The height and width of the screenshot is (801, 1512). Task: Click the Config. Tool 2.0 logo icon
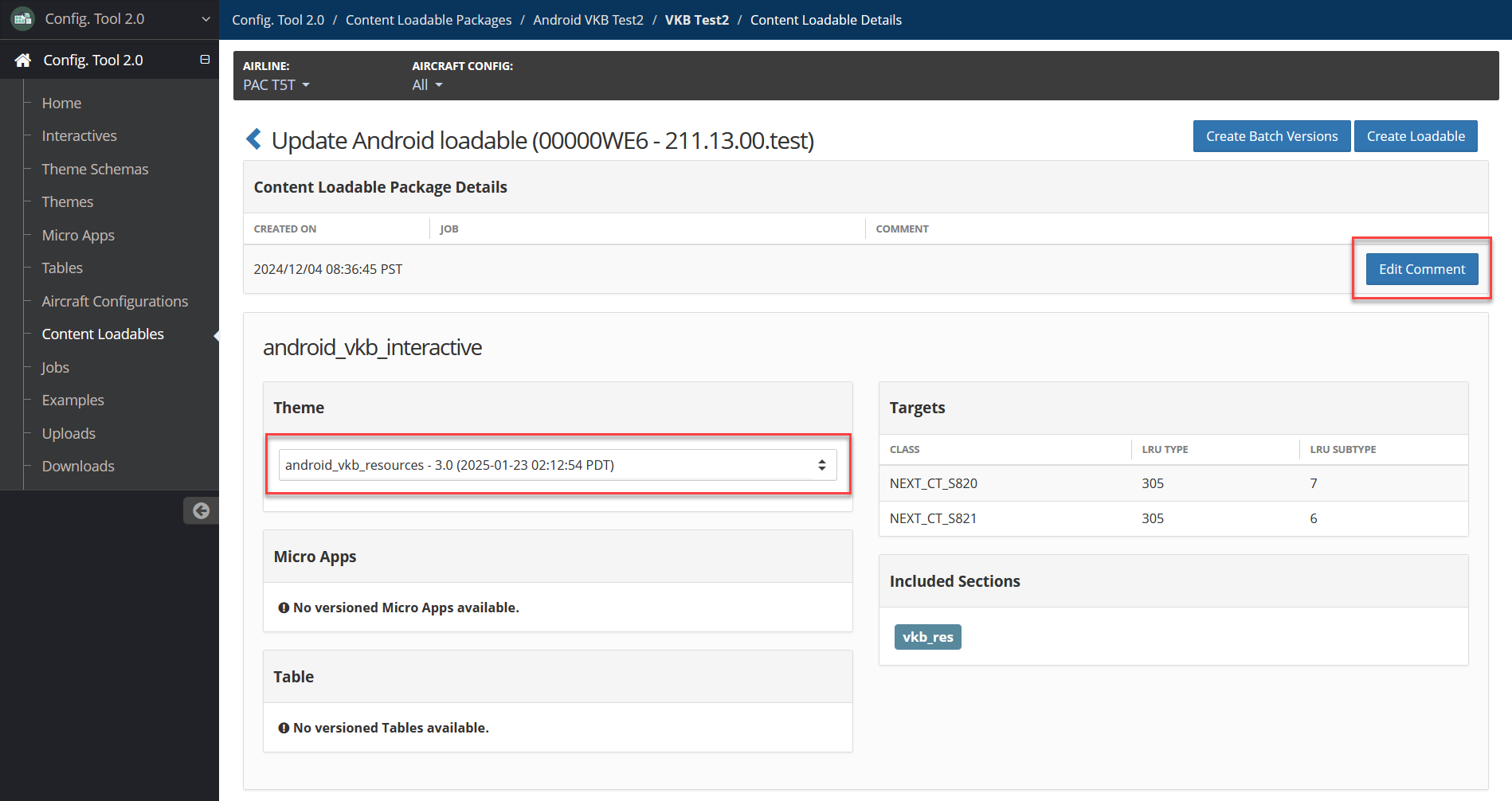click(22, 18)
